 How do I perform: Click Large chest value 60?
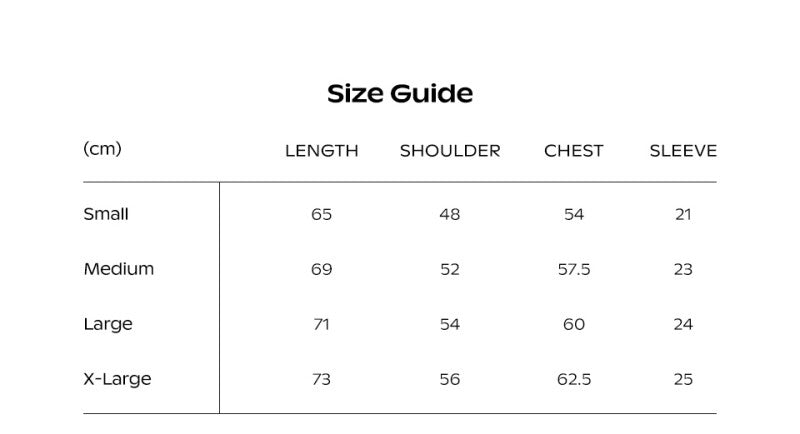coord(574,324)
